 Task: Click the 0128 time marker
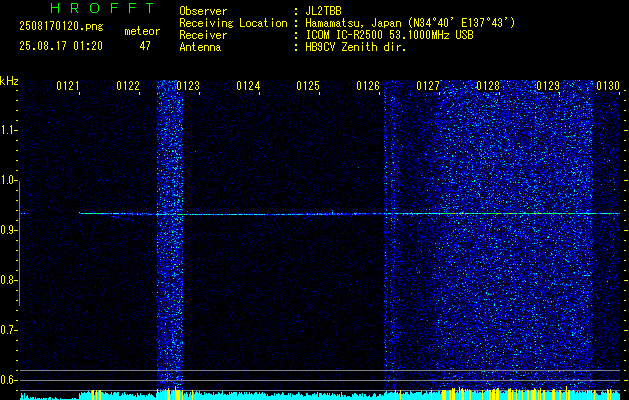tap(488, 85)
